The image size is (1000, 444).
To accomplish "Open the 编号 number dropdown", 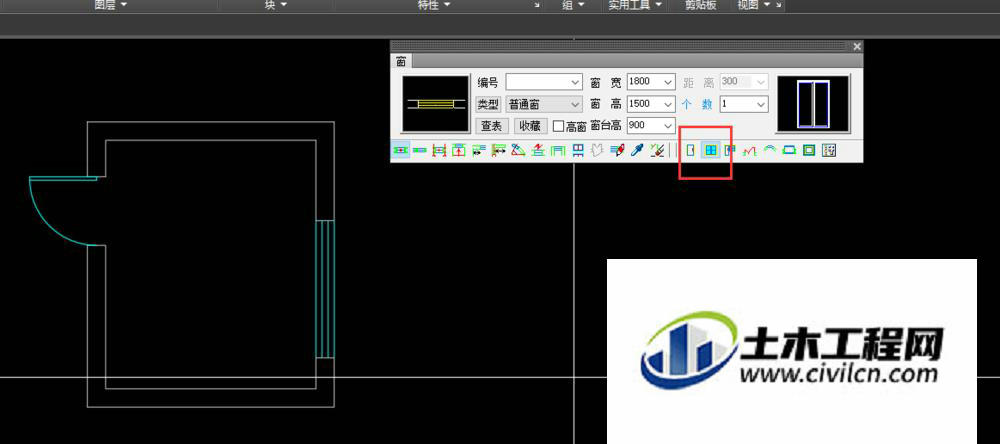I will coord(575,82).
